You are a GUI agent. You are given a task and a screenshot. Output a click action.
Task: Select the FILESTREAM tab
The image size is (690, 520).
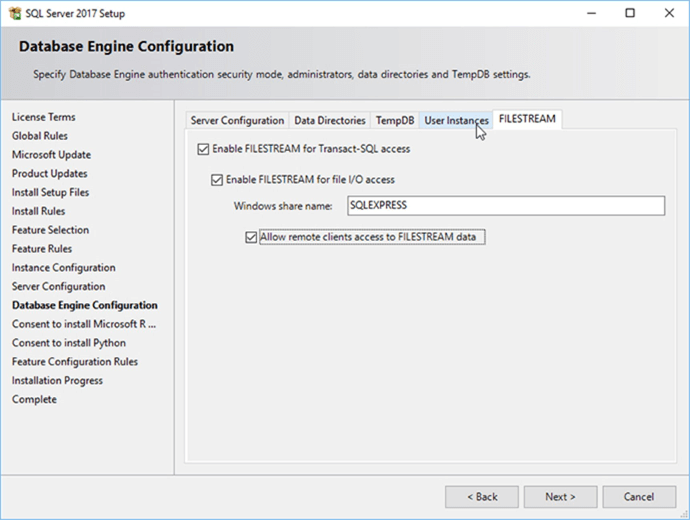point(527,120)
